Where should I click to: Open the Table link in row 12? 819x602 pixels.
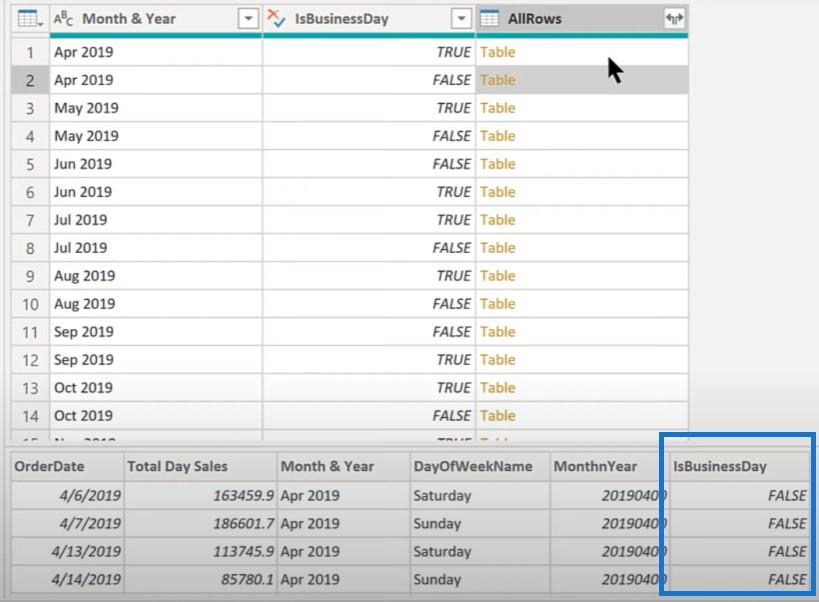498,360
